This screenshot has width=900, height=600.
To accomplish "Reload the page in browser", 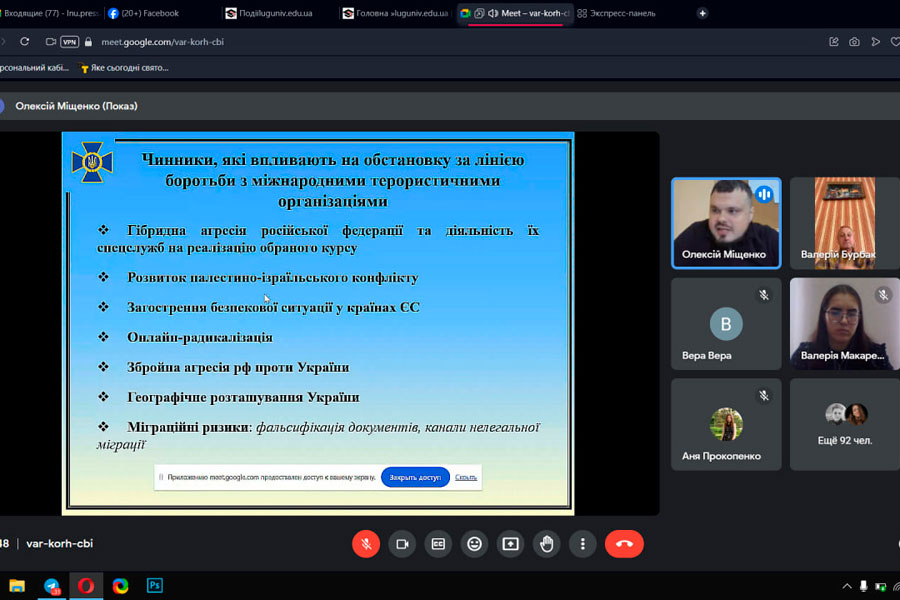I will click(x=24, y=42).
